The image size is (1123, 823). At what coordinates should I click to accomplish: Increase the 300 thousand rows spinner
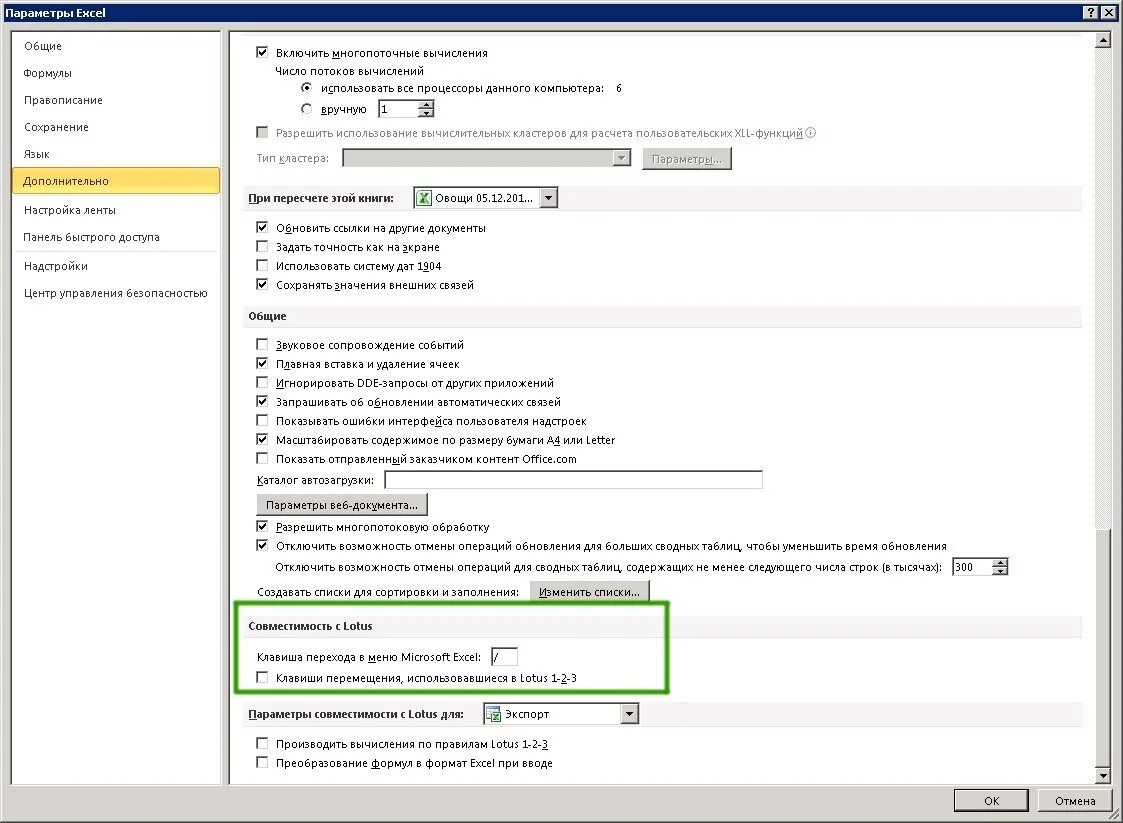[1000, 562]
